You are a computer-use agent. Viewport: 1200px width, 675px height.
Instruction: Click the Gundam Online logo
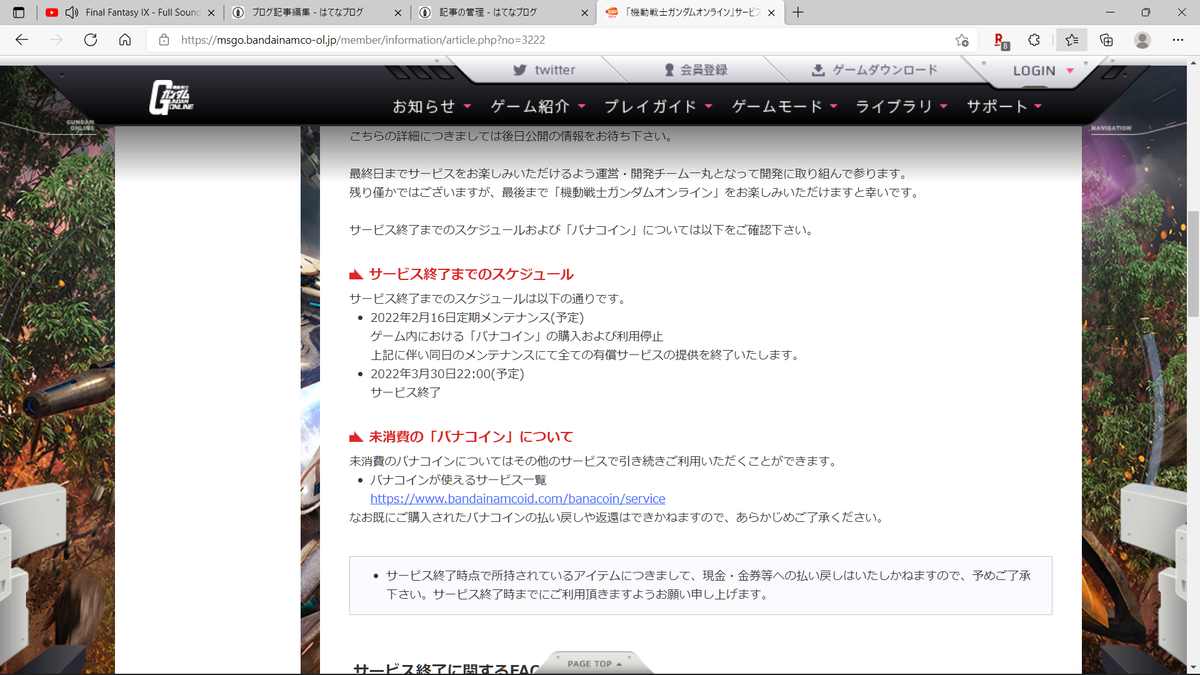(x=170, y=98)
